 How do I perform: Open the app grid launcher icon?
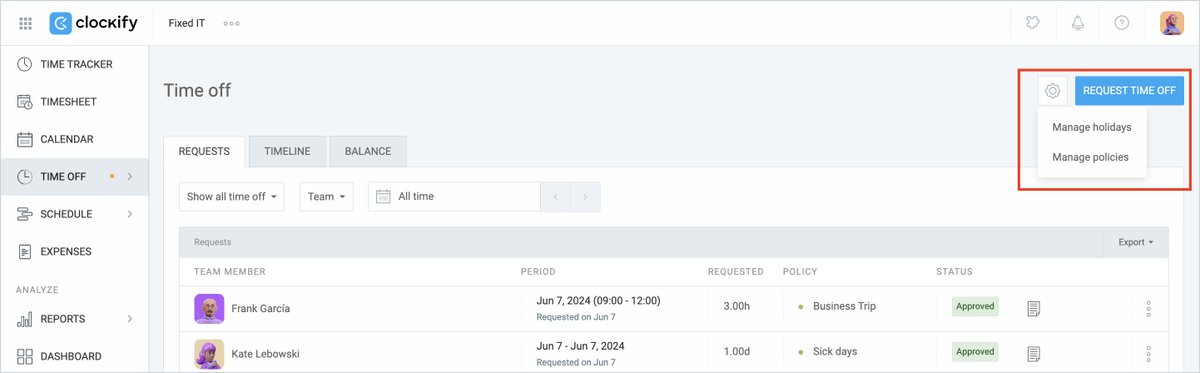[x=25, y=23]
